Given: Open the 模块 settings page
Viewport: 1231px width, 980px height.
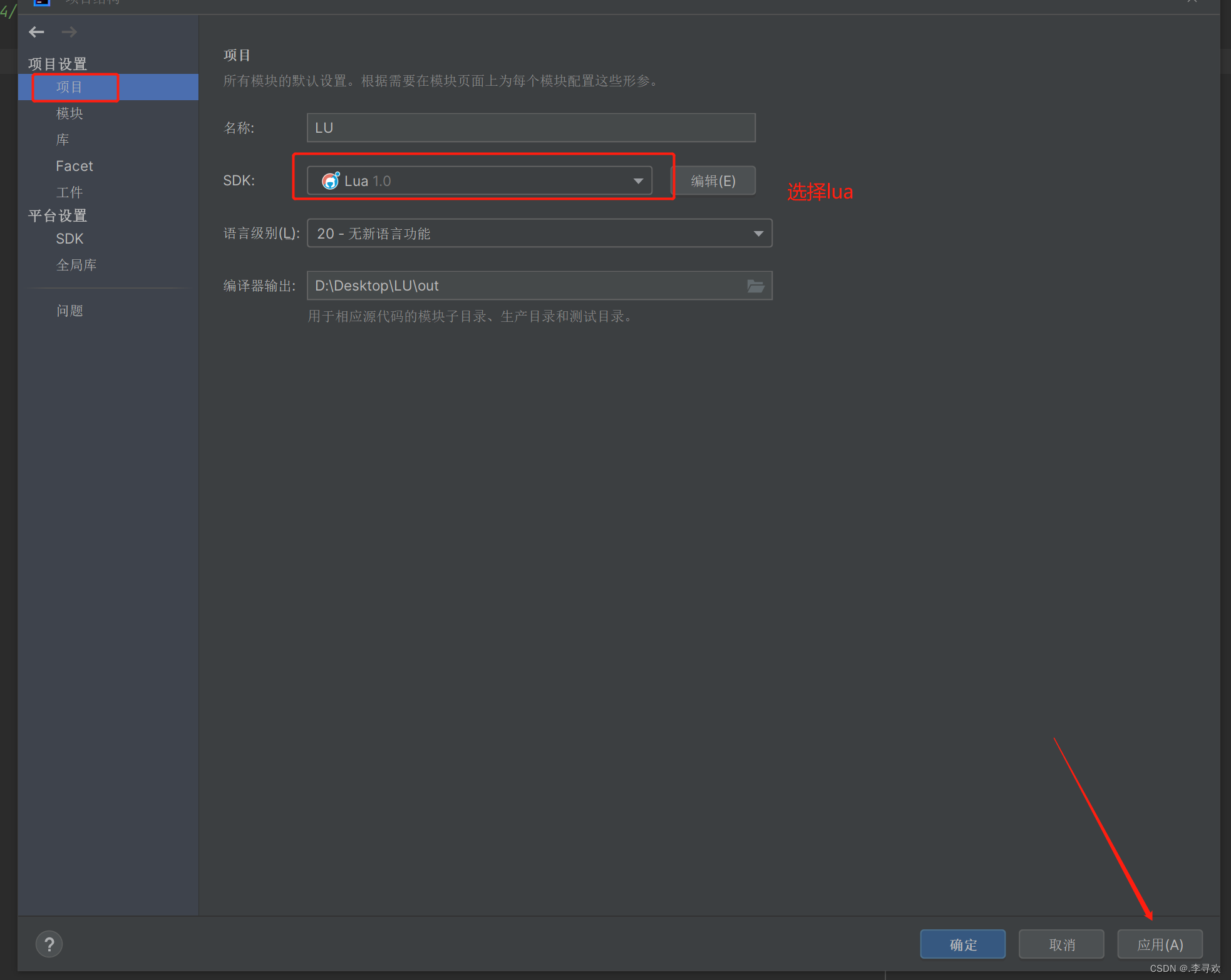Looking at the screenshot, I should pyautogui.click(x=69, y=113).
